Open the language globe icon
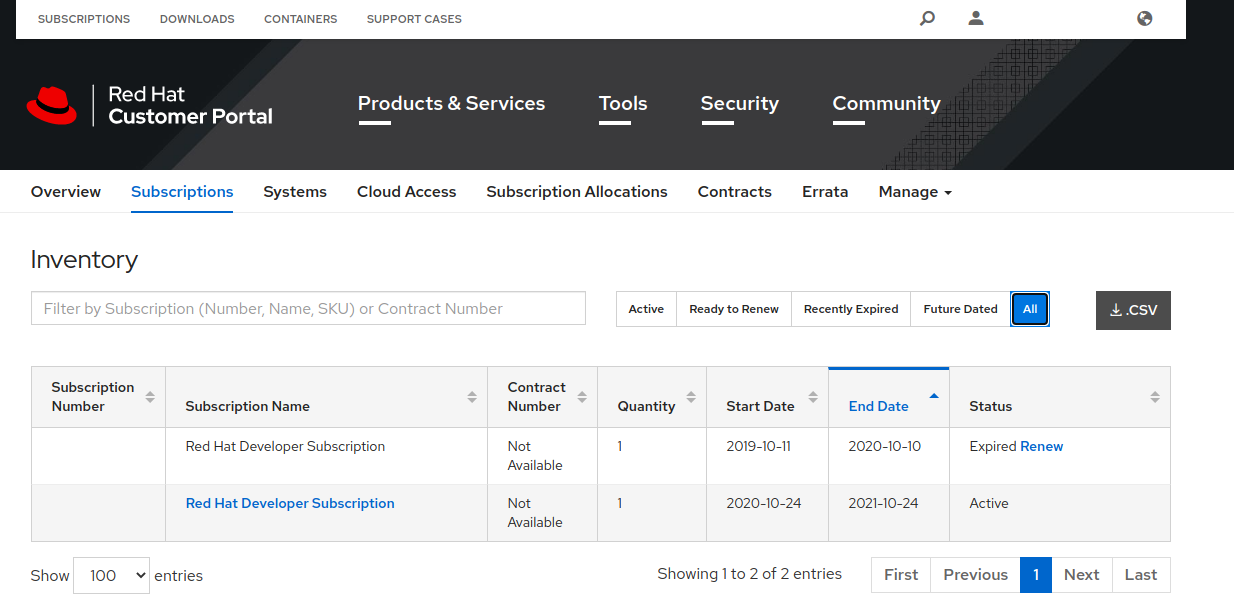Image resolution: width=1234 pixels, height=606 pixels. [x=1145, y=18]
